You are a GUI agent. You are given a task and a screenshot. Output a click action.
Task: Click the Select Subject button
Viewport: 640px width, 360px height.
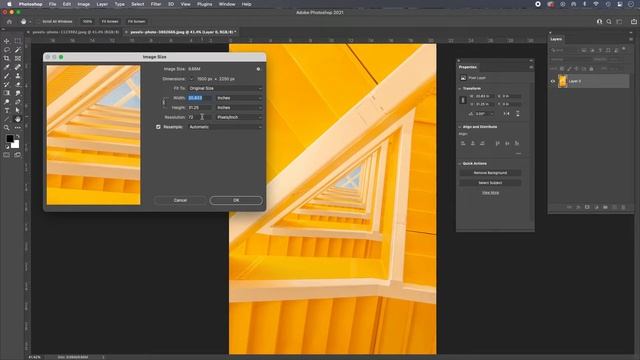(x=490, y=183)
